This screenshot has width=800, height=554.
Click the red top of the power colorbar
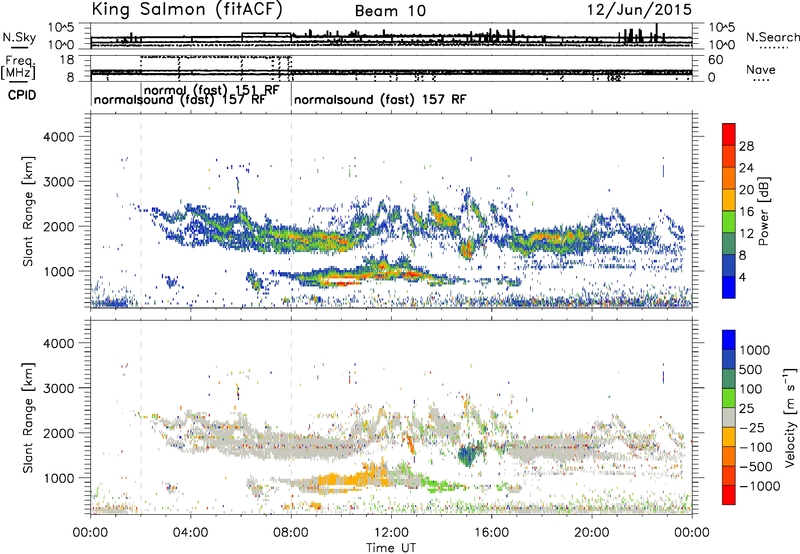[x=729, y=134]
